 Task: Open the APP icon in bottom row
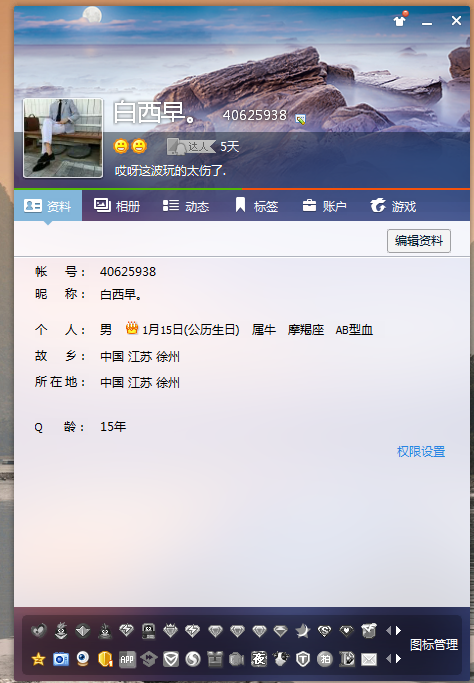[127, 659]
